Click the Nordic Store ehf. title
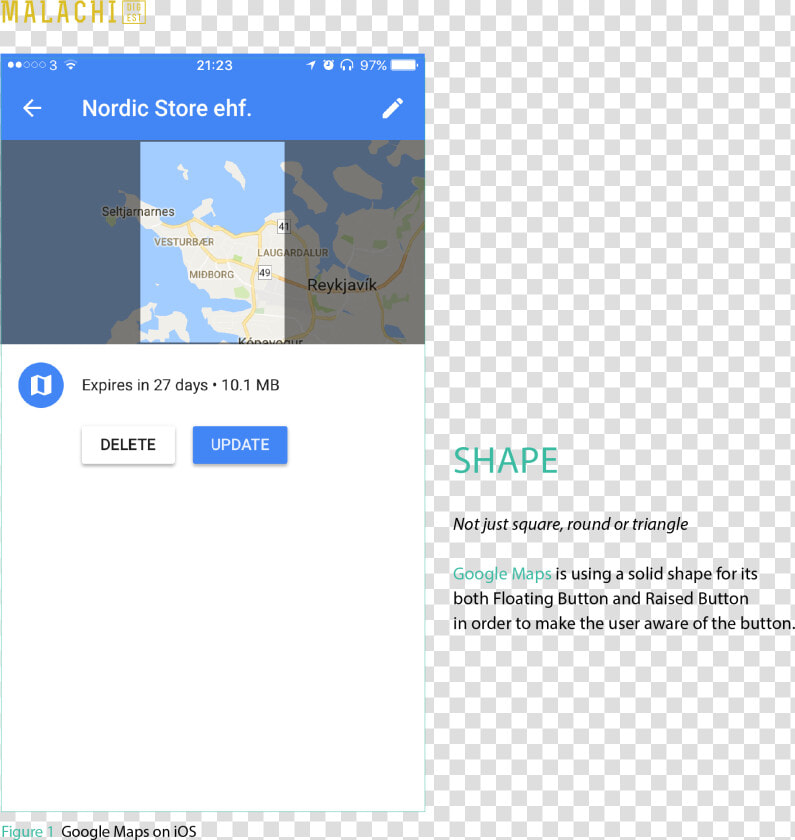The width and height of the screenshot is (795, 840). (167, 108)
